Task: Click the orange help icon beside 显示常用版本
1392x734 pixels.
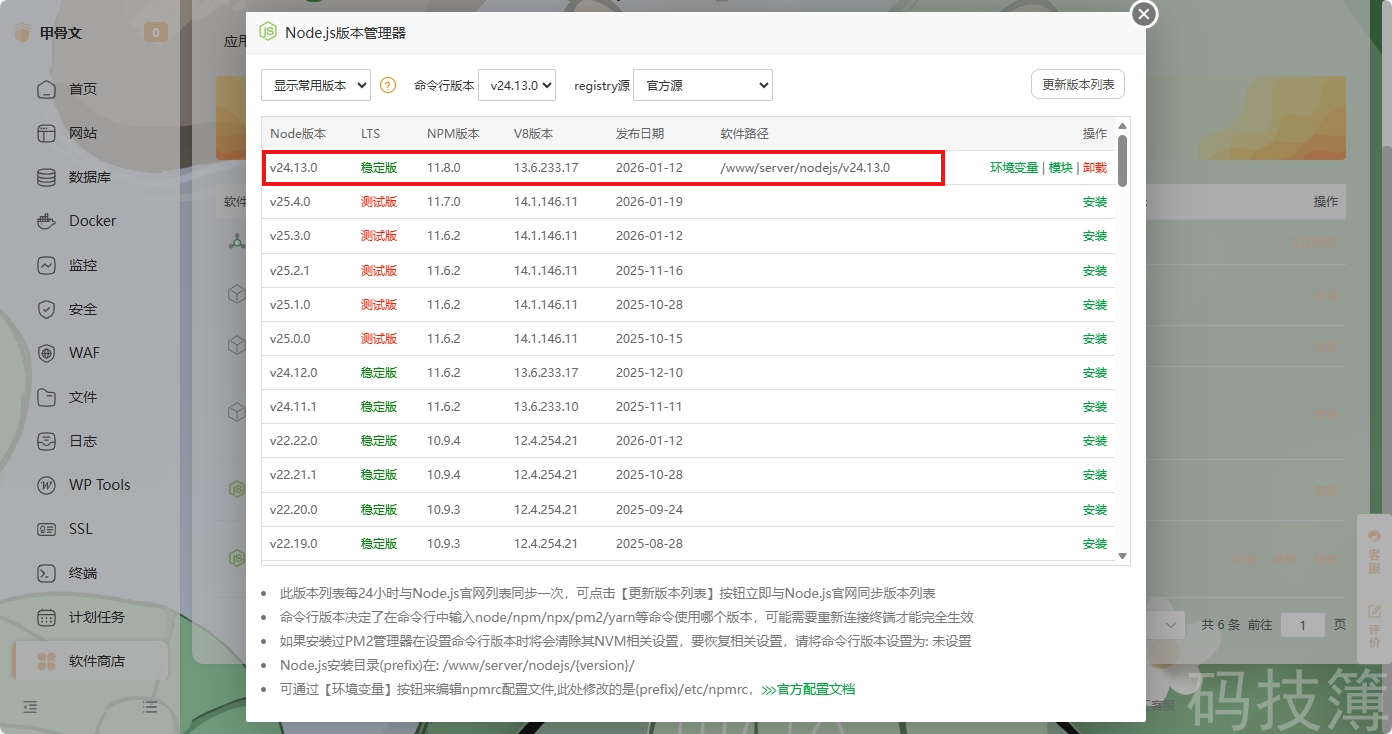Action: 388,85
